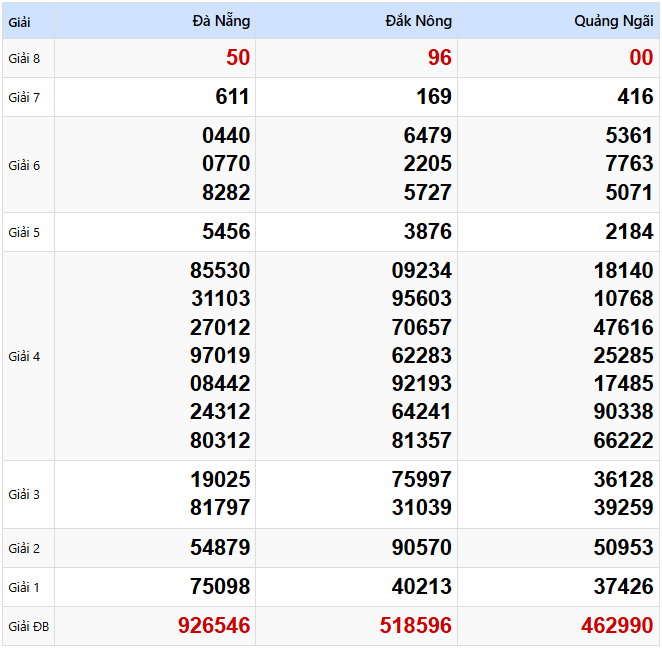The height and width of the screenshot is (648, 662).
Task: Select number 39259 in Giải 3
Action: (623, 508)
